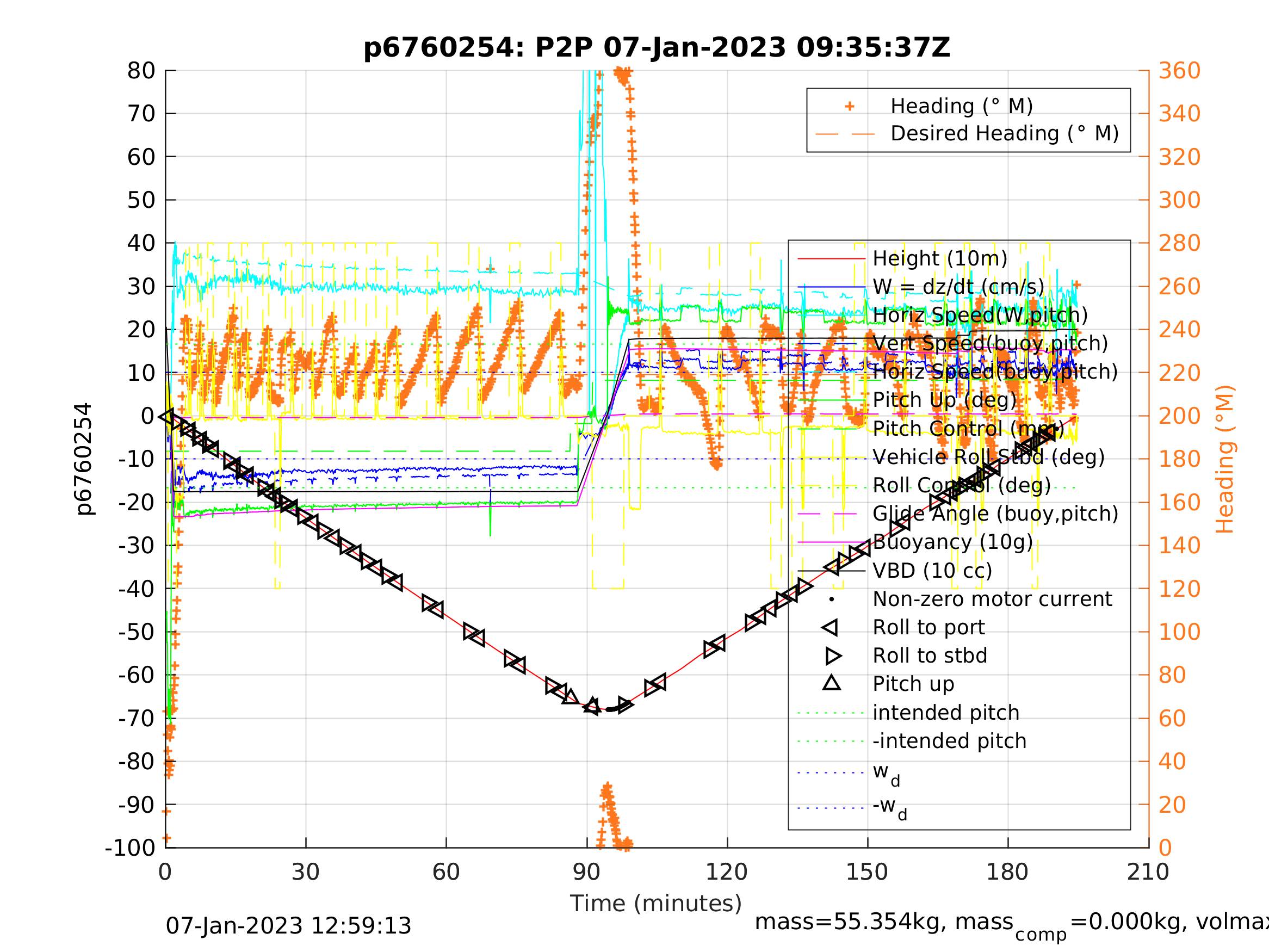1269x952 pixels.
Task: Select the 'Roll to port' legend label
Action: [928, 627]
